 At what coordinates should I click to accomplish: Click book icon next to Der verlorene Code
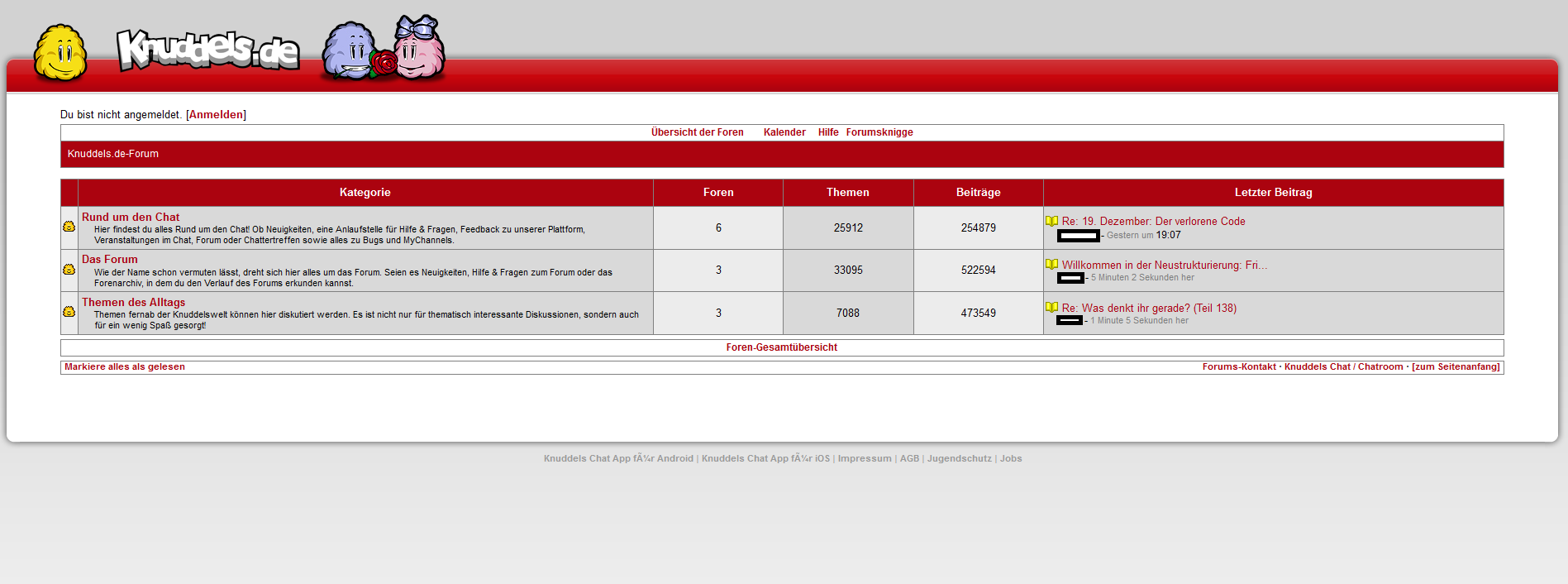click(1051, 222)
